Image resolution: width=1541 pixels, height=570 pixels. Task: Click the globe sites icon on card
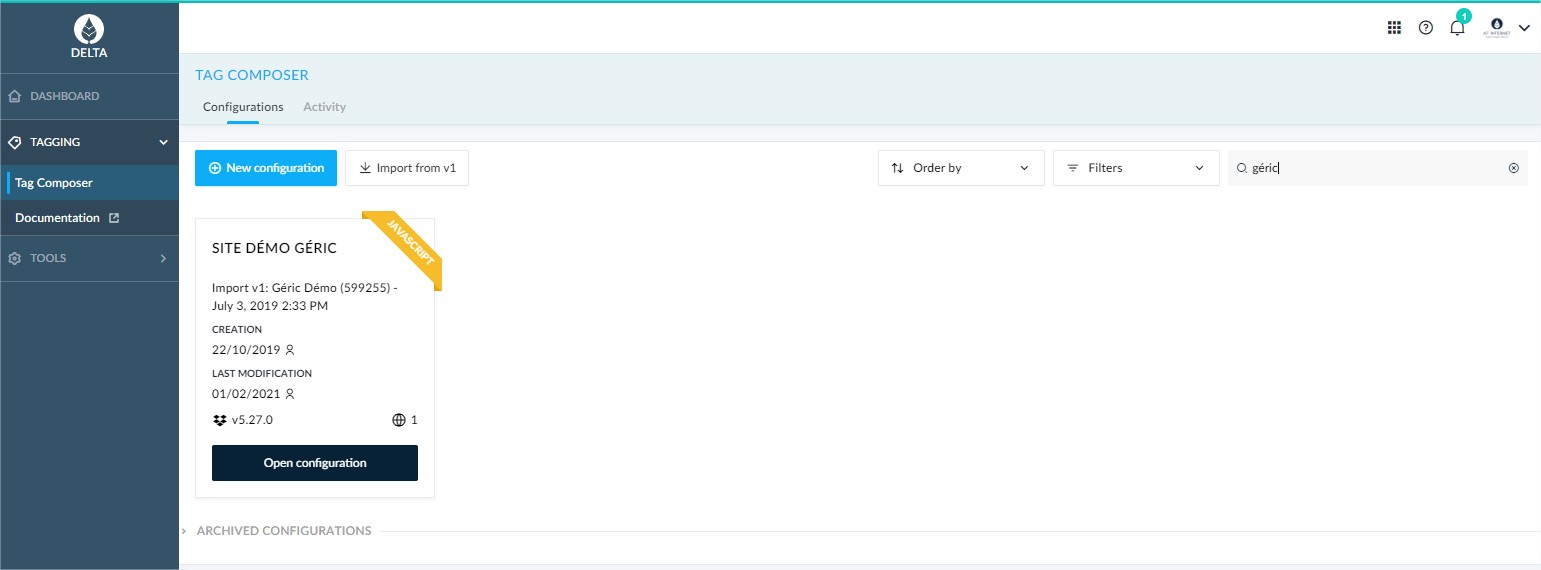[x=399, y=420]
